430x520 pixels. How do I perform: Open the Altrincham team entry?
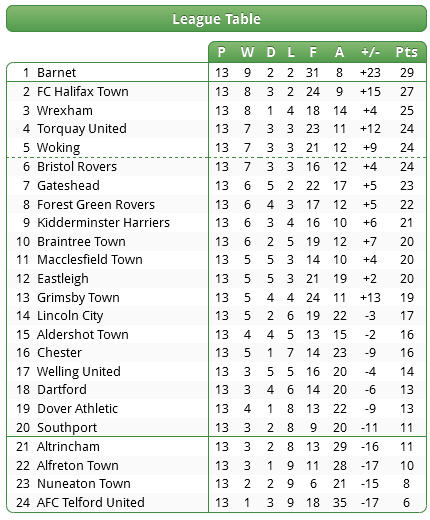[x=68, y=446]
